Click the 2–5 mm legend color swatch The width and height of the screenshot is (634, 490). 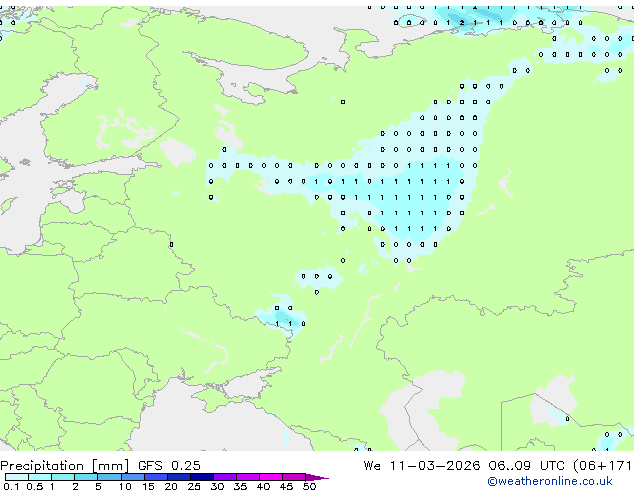pyautogui.click(x=86, y=477)
